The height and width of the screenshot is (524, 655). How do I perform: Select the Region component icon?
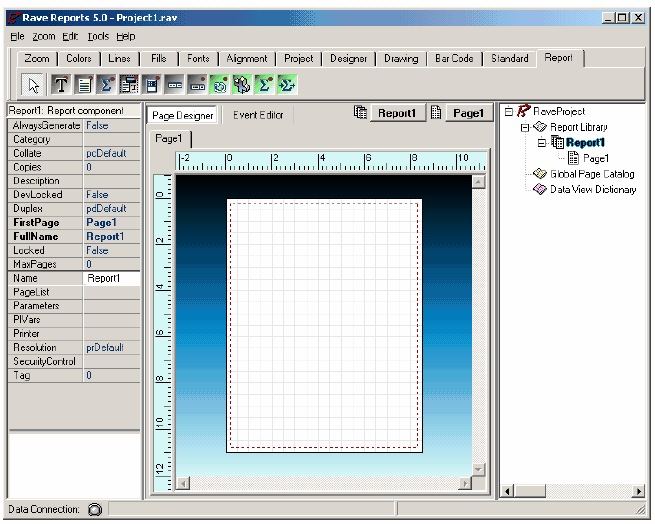pyautogui.click(x=150, y=84)
